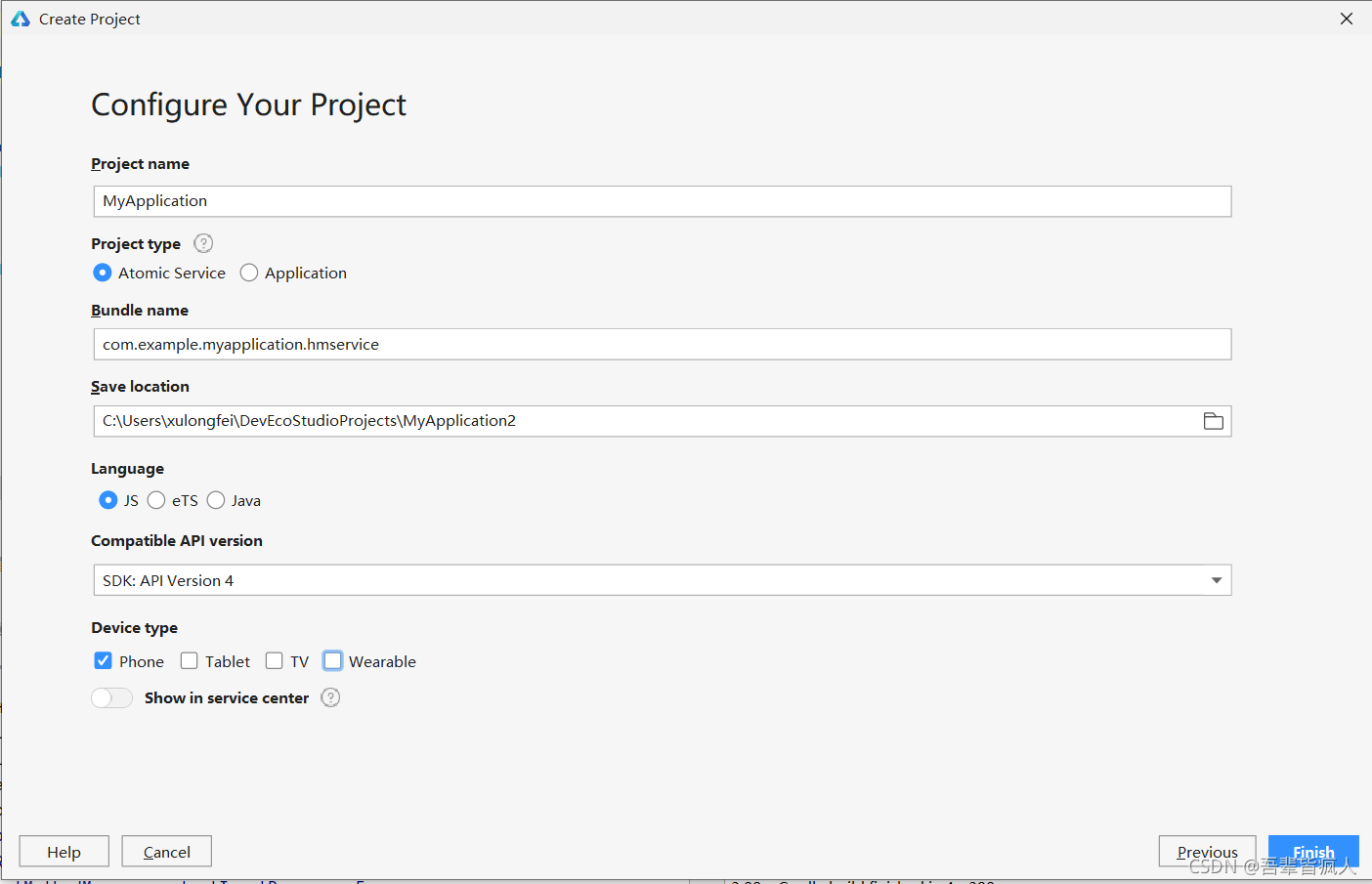Click the Compatible API version label
The width and height of the screenshot is (1372, 884).
click(177, 541)
